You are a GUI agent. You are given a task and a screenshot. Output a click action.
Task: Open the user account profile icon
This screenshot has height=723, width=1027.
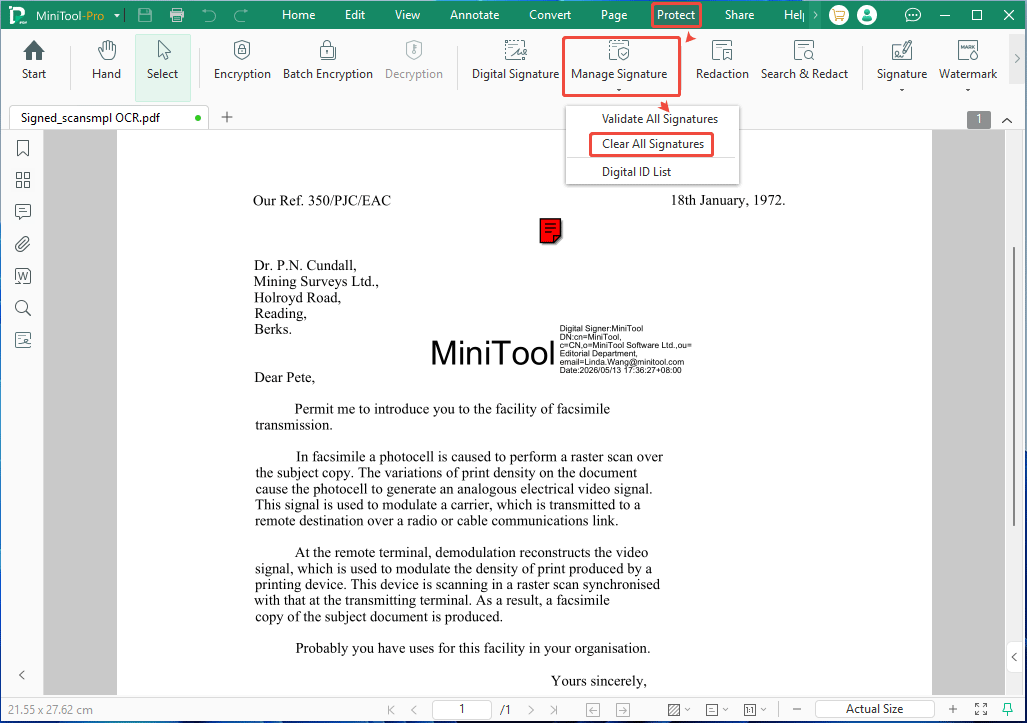coord(867,15)
